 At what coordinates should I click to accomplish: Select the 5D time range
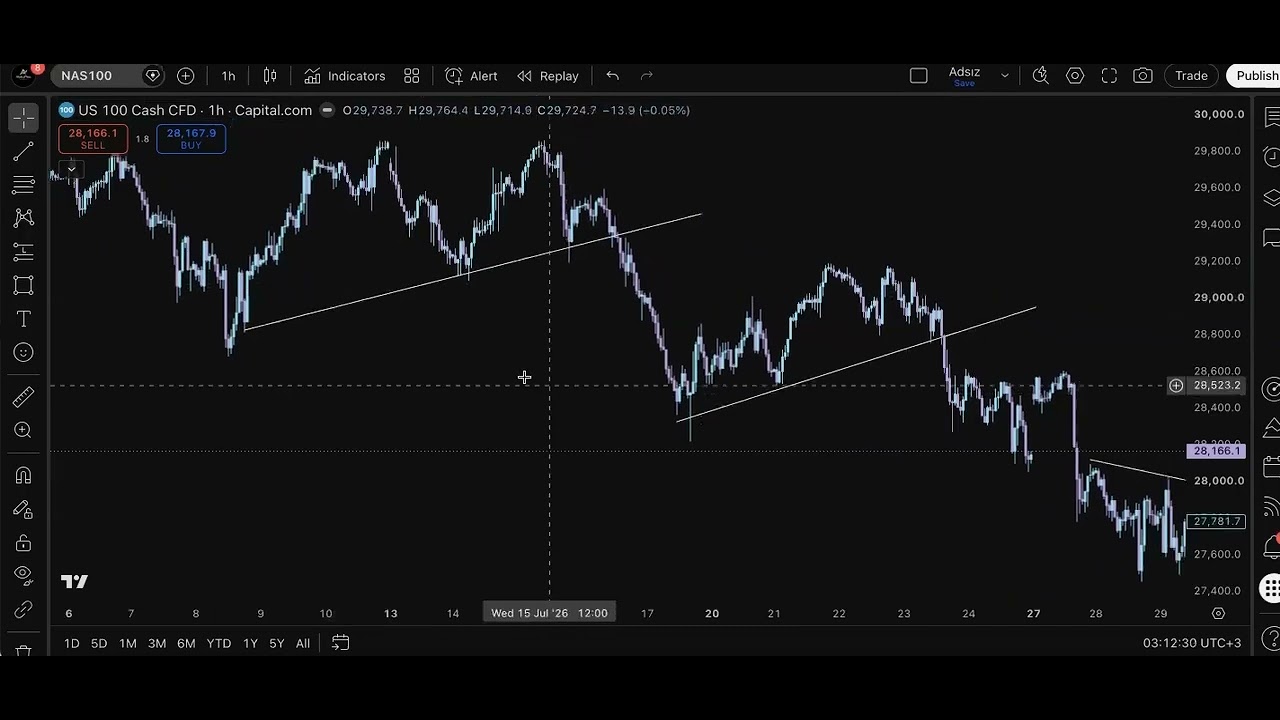tap(99, 643)
